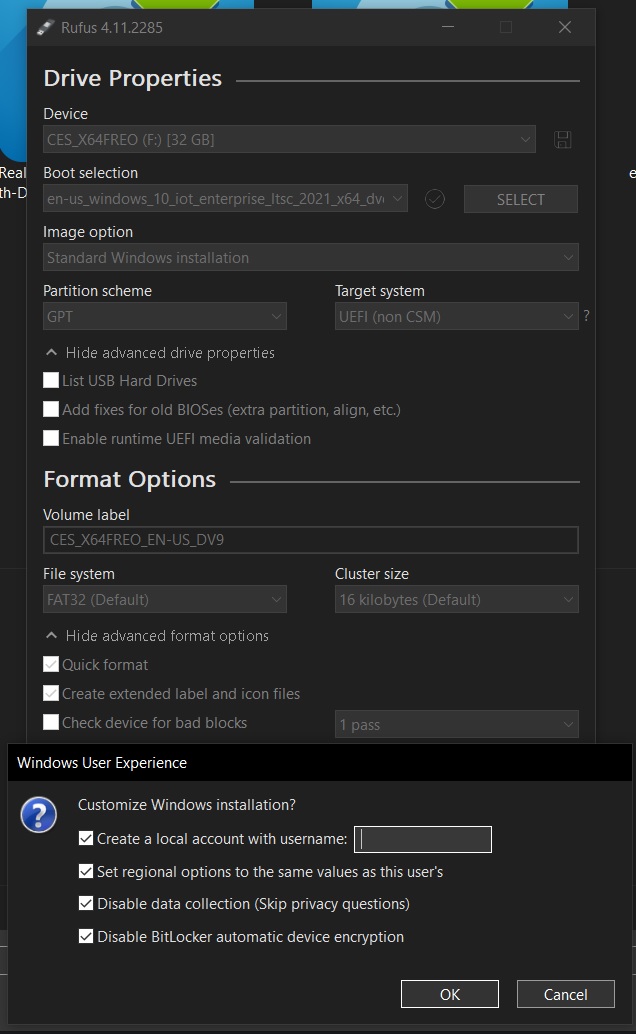The width and height of the screenshot is (636, 1034).
Task: Click the target system help question mark
Action: [586, 316]
